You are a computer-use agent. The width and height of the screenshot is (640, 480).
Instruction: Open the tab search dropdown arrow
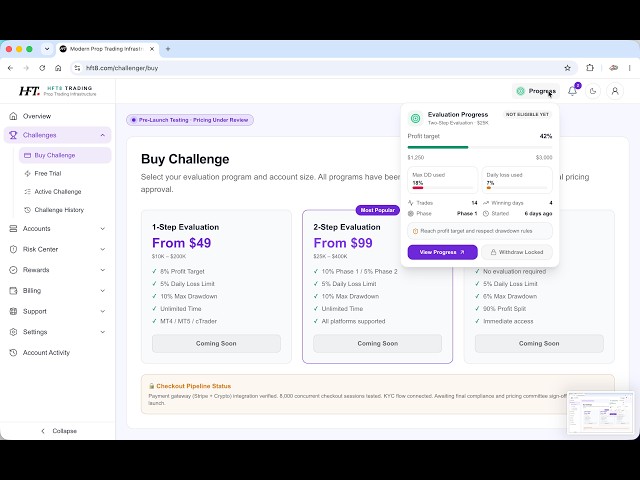pos(47,49)
